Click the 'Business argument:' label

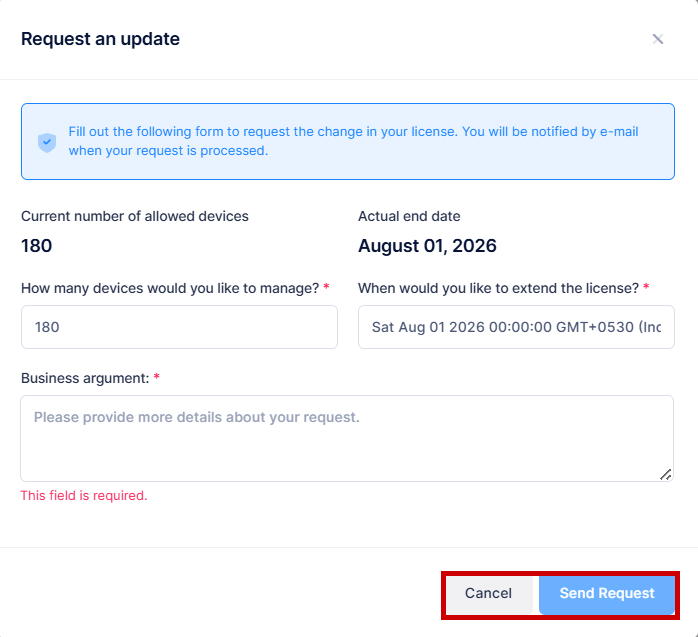click(84, 378)
